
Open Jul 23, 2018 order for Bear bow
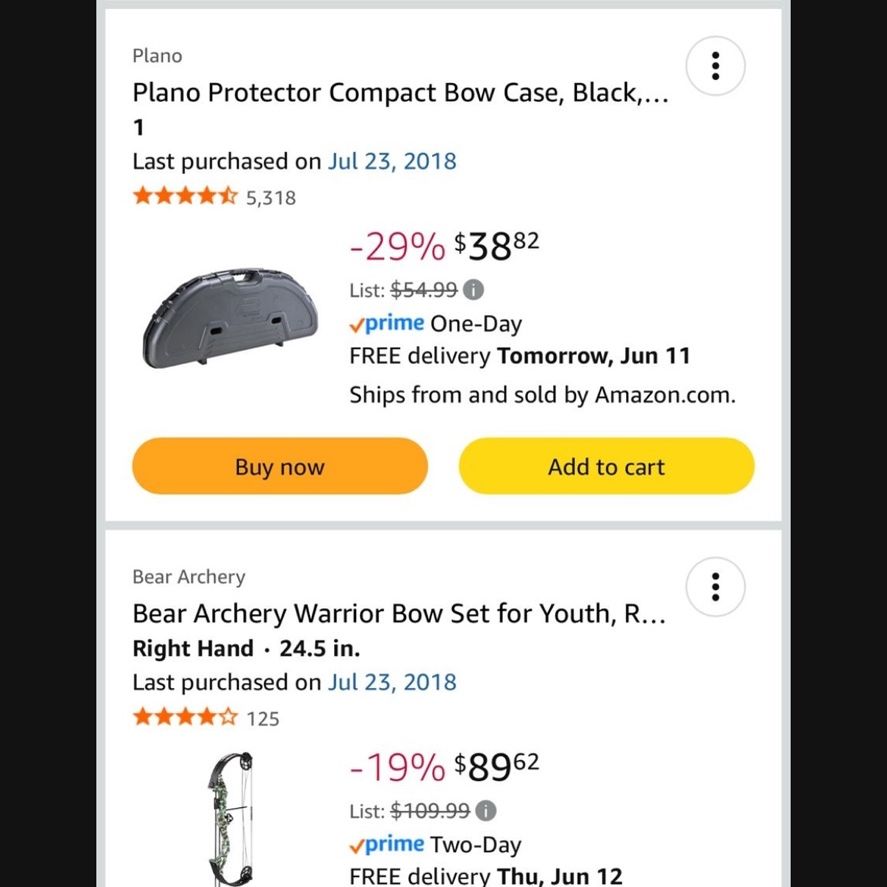coord(392,683)
